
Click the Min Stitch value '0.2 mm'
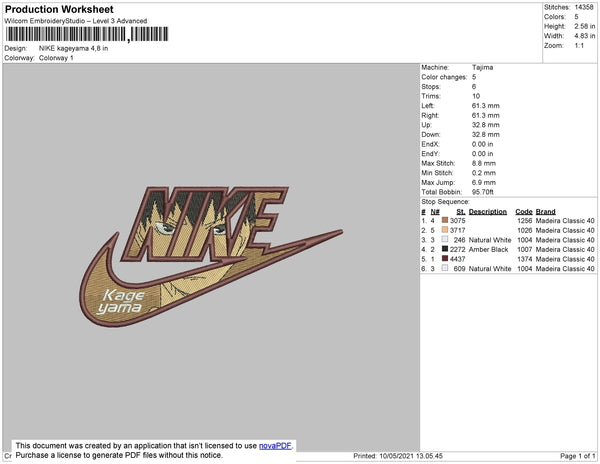coord(484,173)
